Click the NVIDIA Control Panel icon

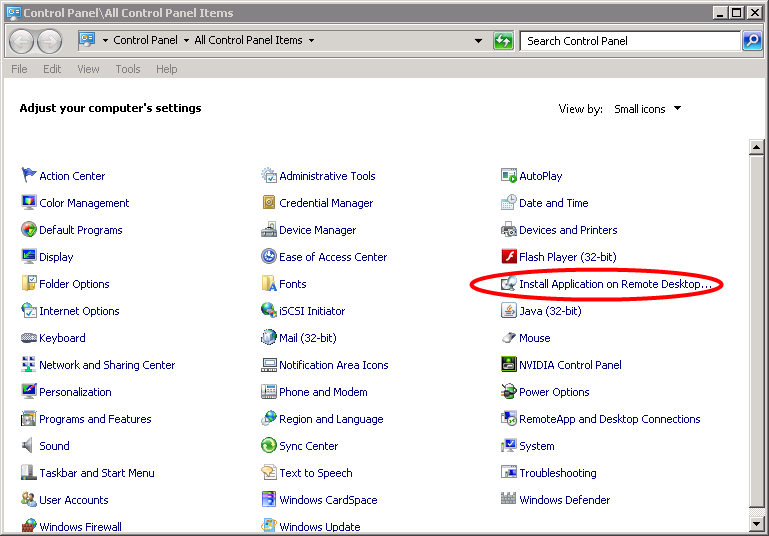pos(509,364)
